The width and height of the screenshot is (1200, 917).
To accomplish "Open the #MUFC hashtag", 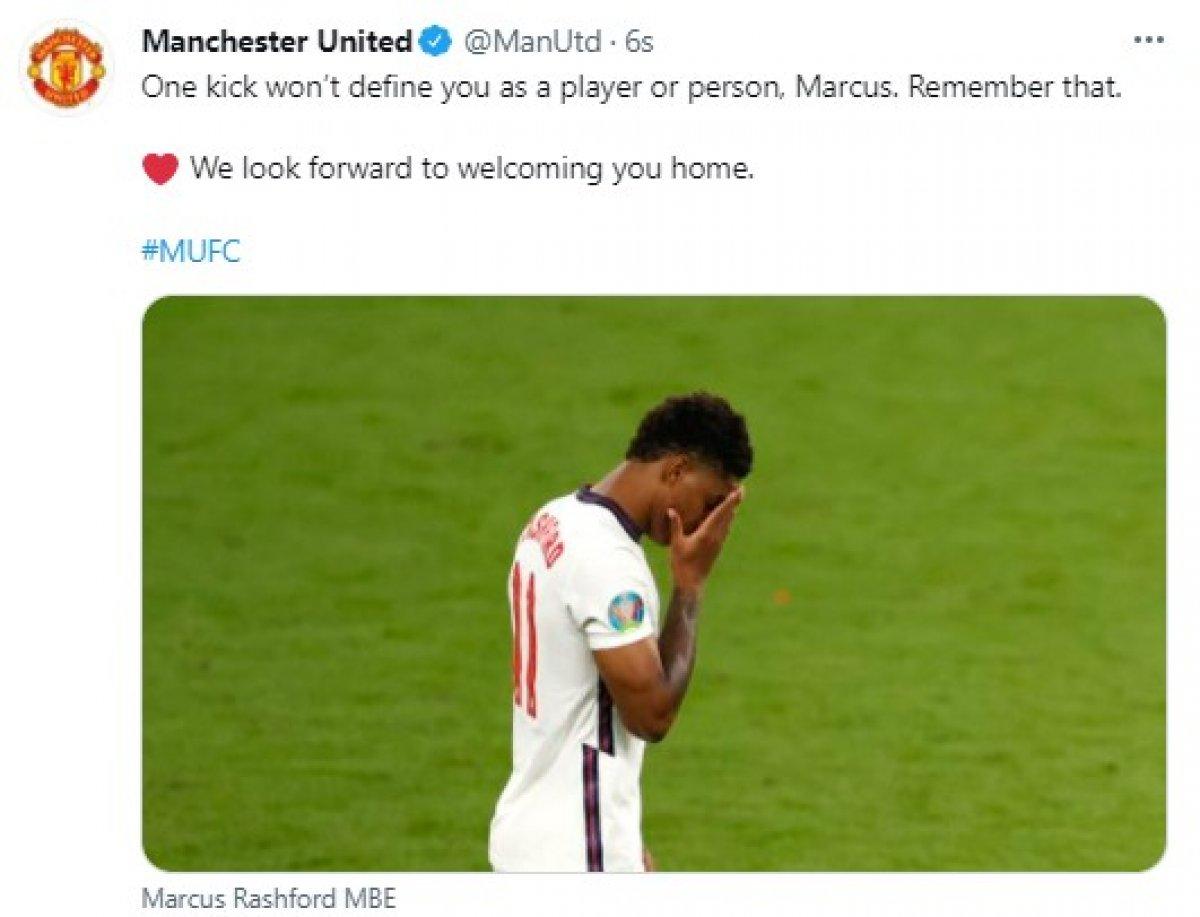I will coord(191,251).
